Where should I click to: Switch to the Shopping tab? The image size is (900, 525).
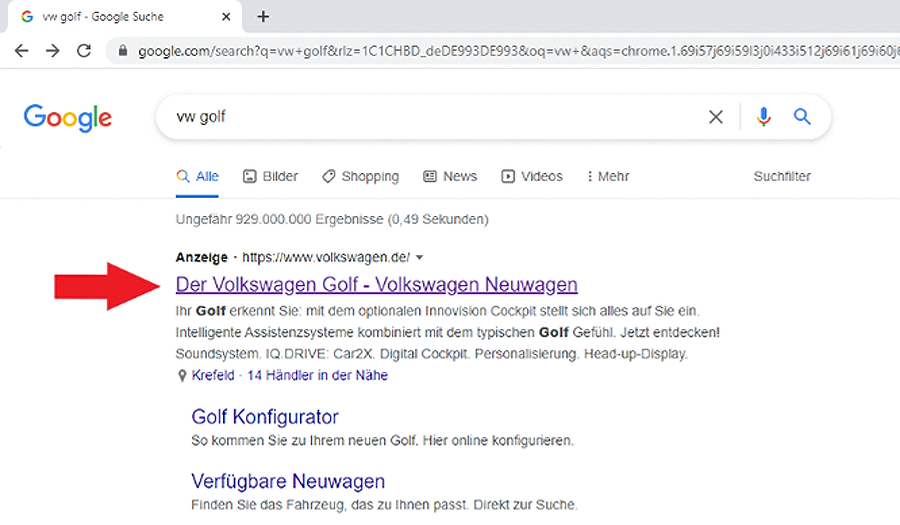click(360, 177)
